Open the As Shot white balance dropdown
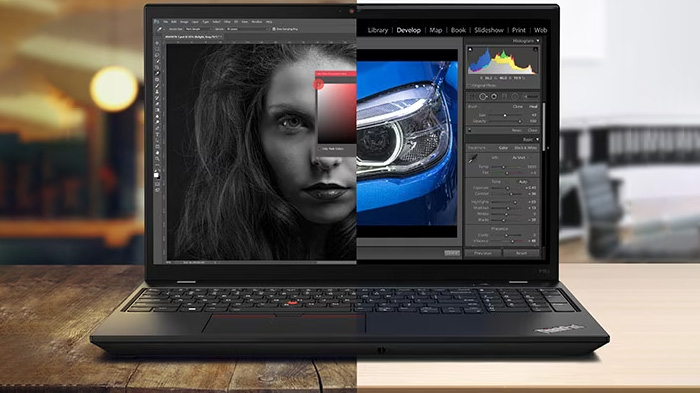 (519, 158)
